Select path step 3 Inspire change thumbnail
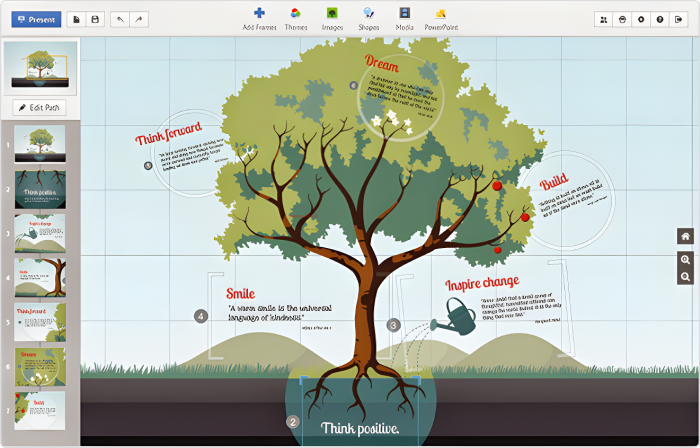The width and height of the screenshot is (700, 448). point(40,233)
